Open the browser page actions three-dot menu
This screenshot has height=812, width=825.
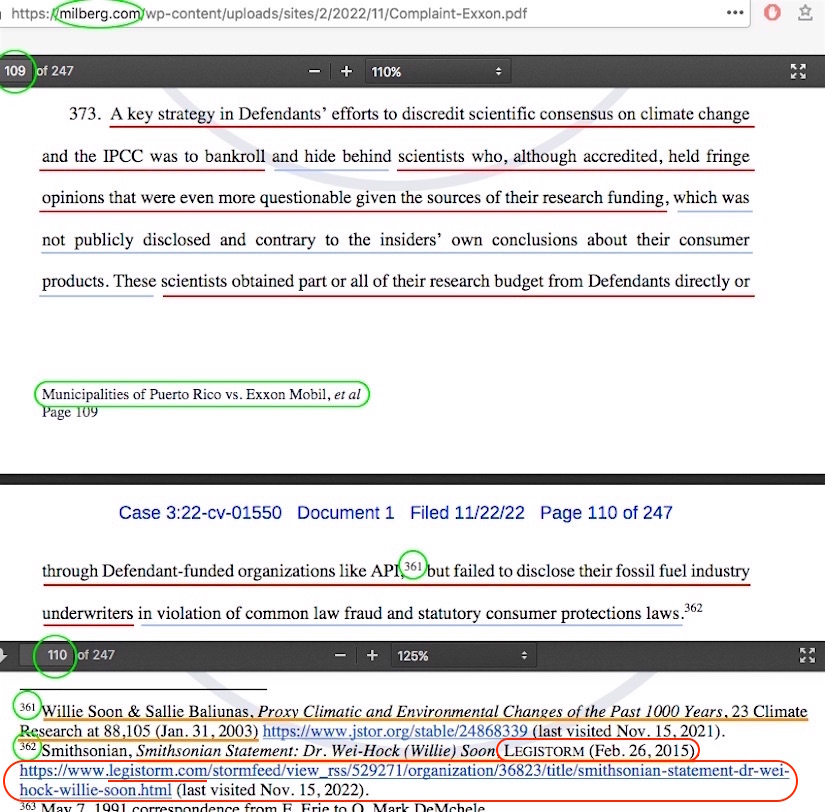pos(735,14)
